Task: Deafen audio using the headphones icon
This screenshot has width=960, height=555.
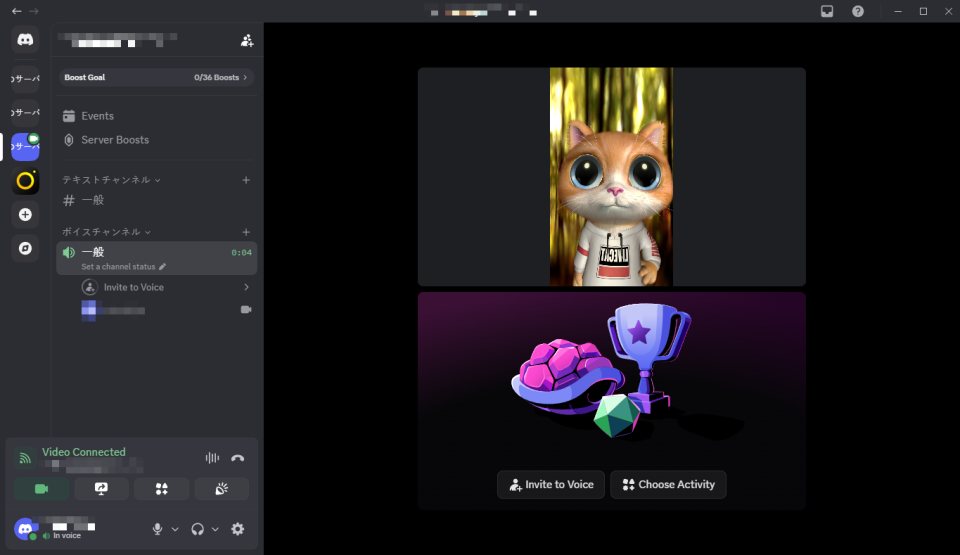Action: [197, 529]
